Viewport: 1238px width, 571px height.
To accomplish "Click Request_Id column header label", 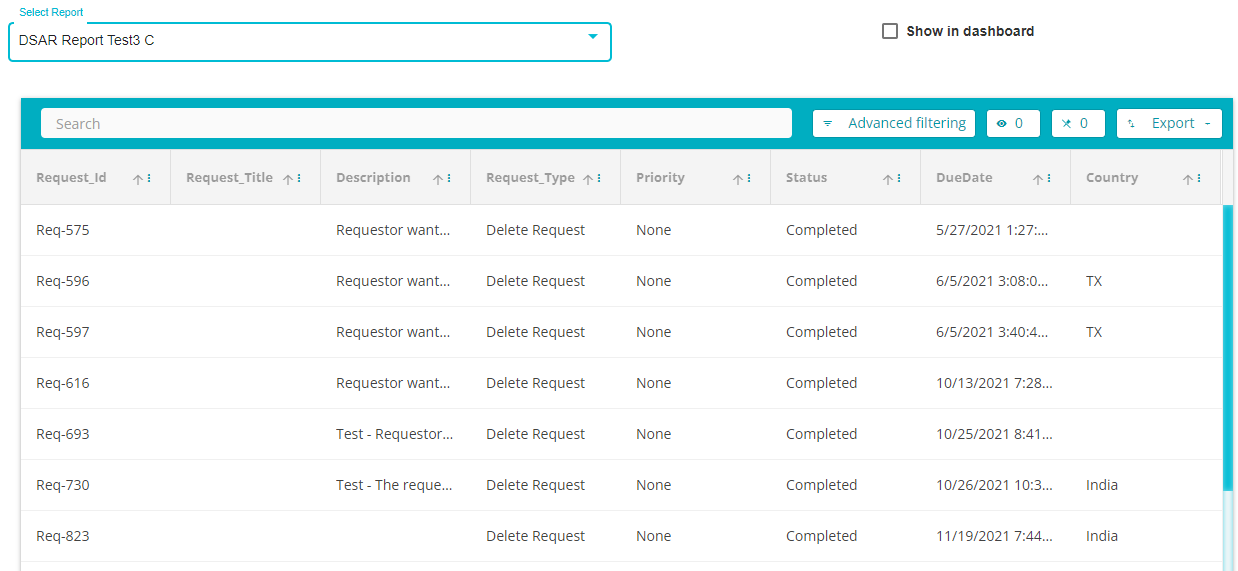I will pyautogui.click(x=71, y=178).
